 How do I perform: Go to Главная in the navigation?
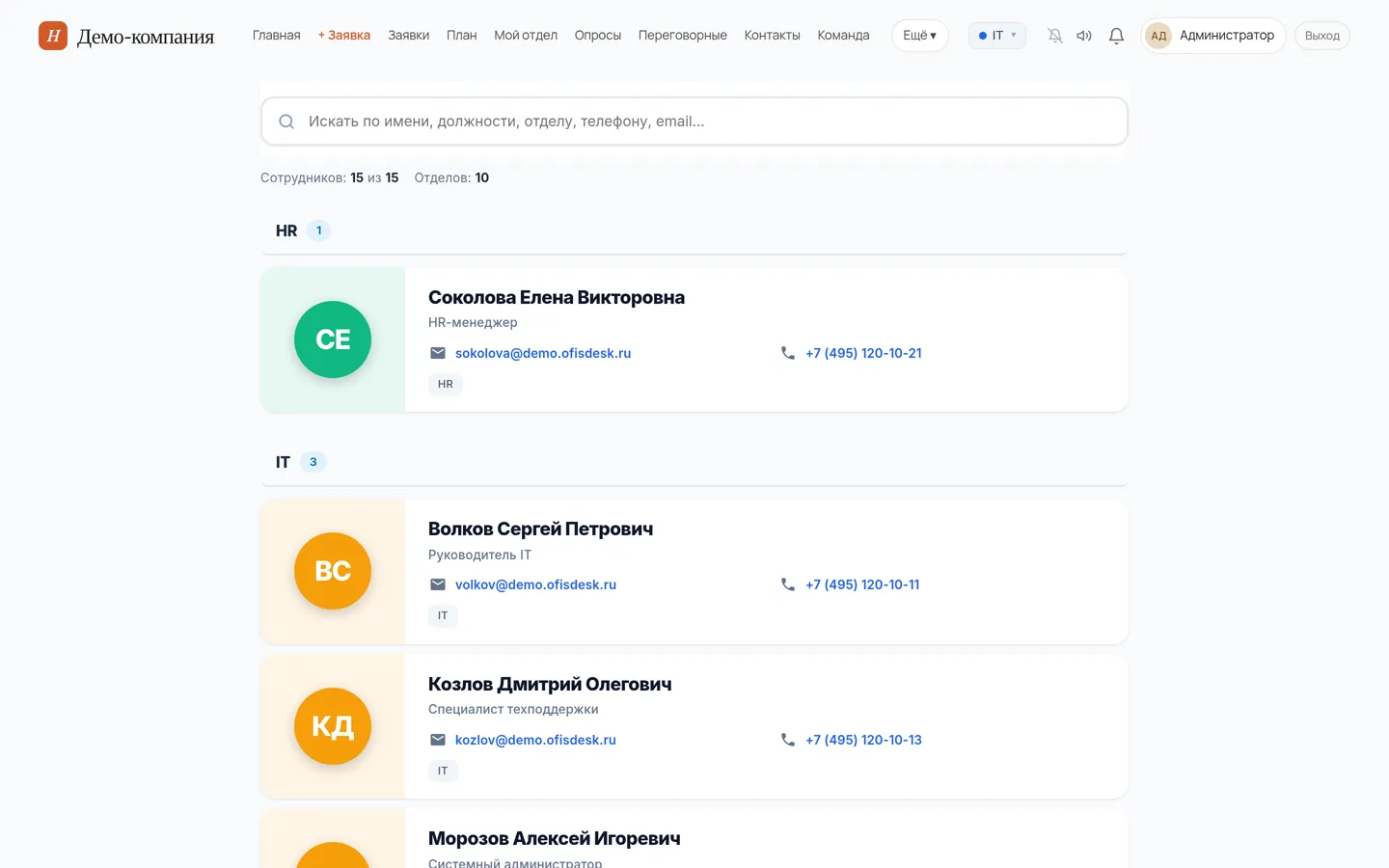point(277,36)
